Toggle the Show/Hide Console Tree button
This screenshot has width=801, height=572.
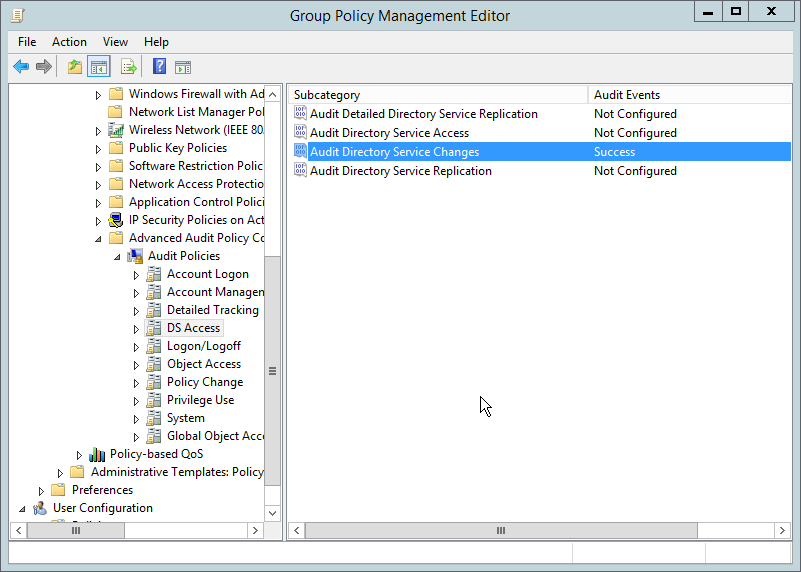click(x=99, y=67)
